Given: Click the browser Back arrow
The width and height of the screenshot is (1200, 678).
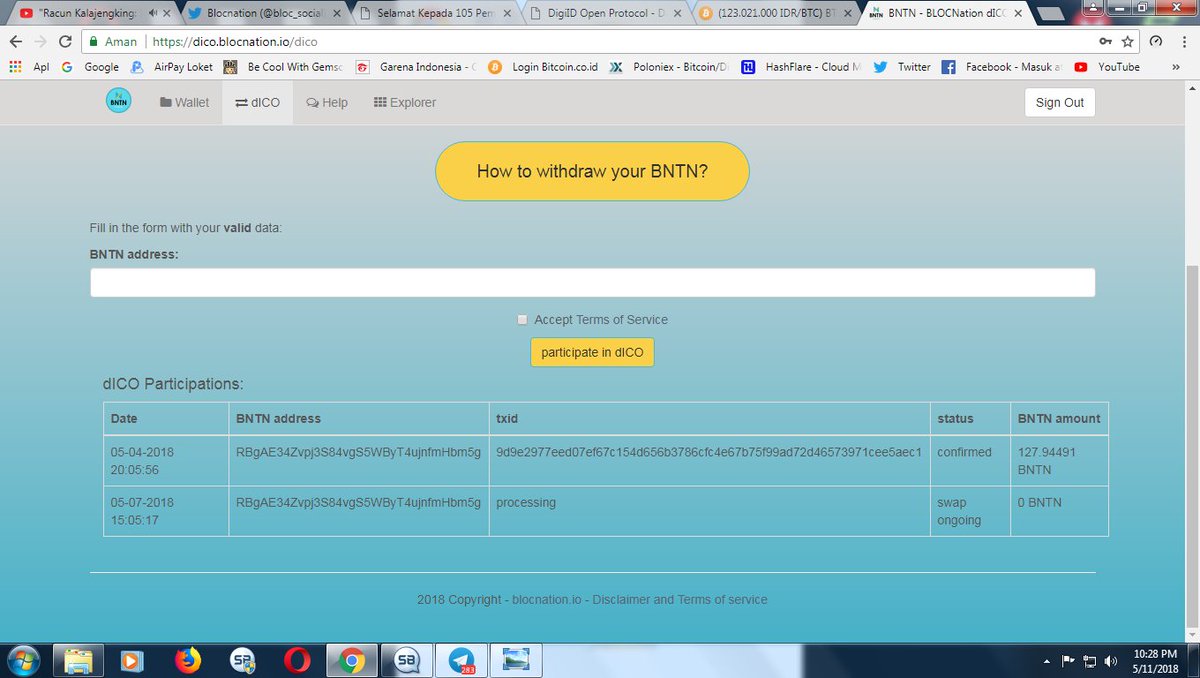Looking at the screenshot, I should coord(15,41).
